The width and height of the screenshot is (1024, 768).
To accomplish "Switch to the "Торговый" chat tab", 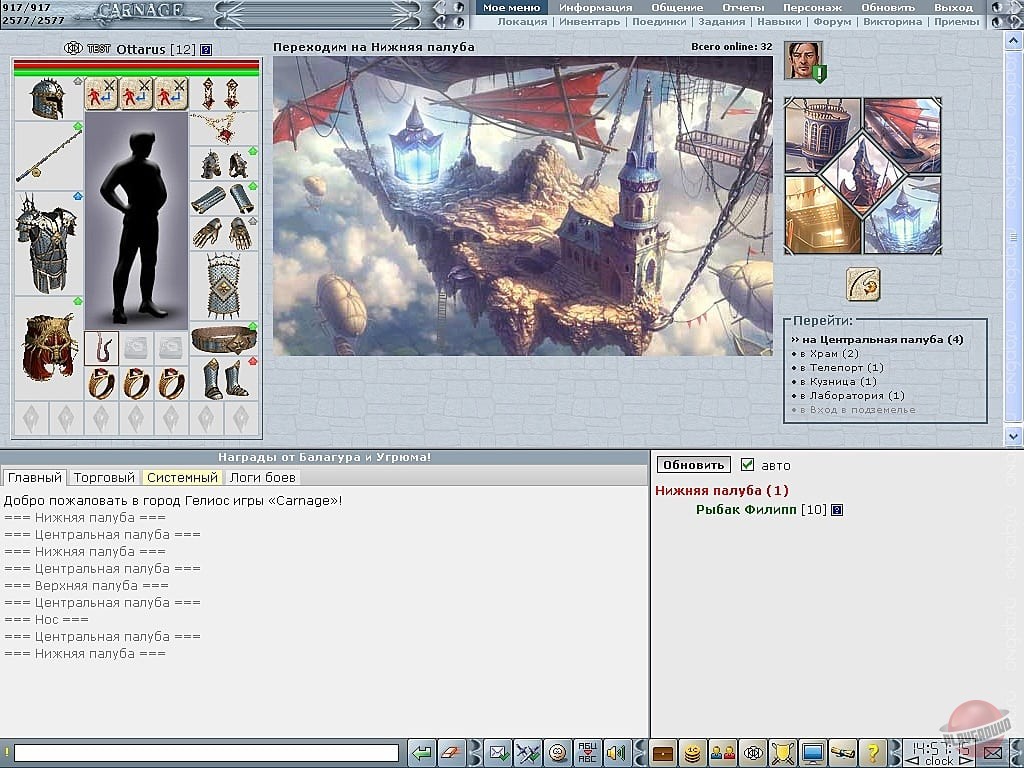I will pyautogui.click(x=104, y=478).
